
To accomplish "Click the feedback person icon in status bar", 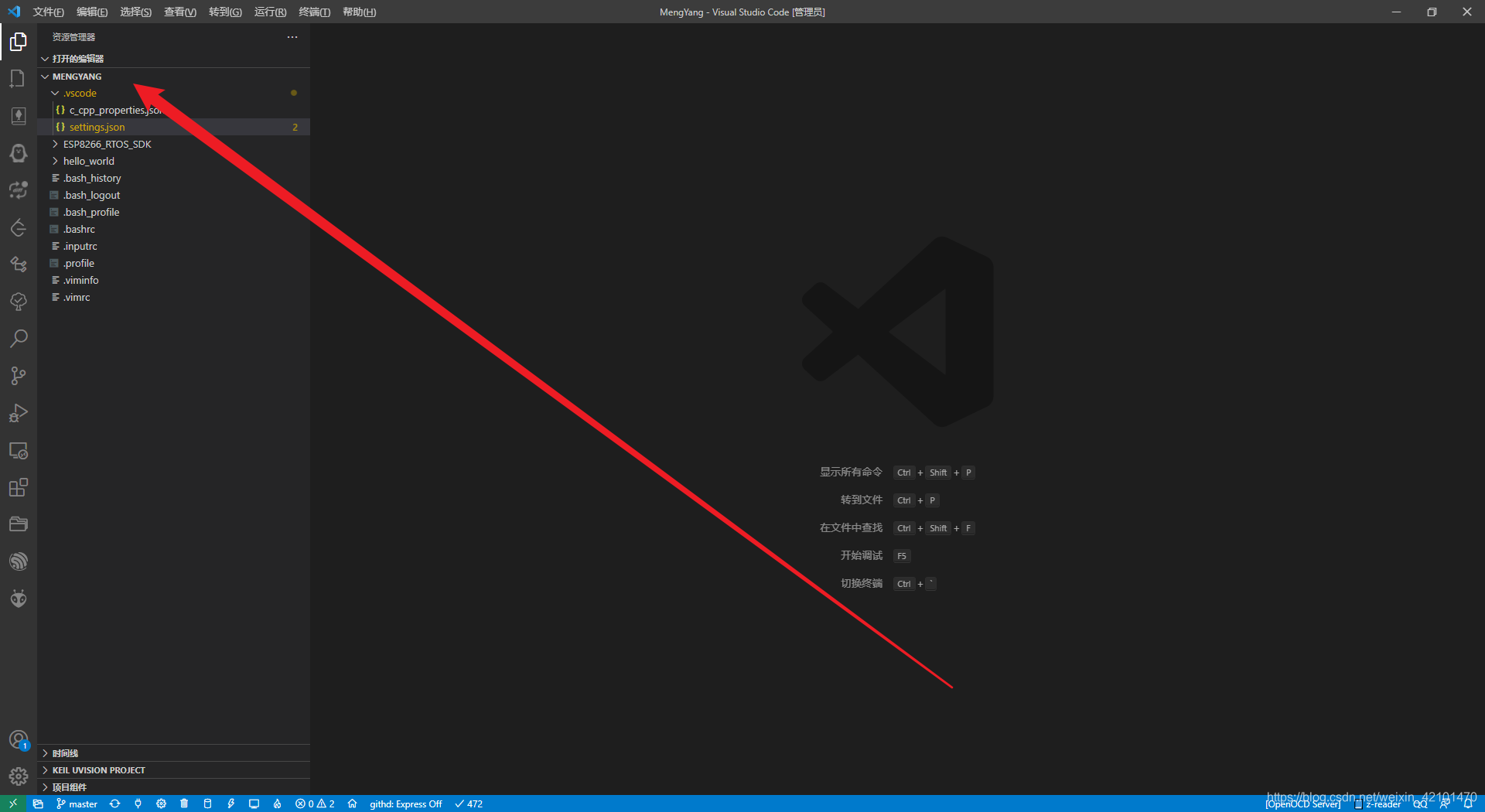I will pos(1444,803).
